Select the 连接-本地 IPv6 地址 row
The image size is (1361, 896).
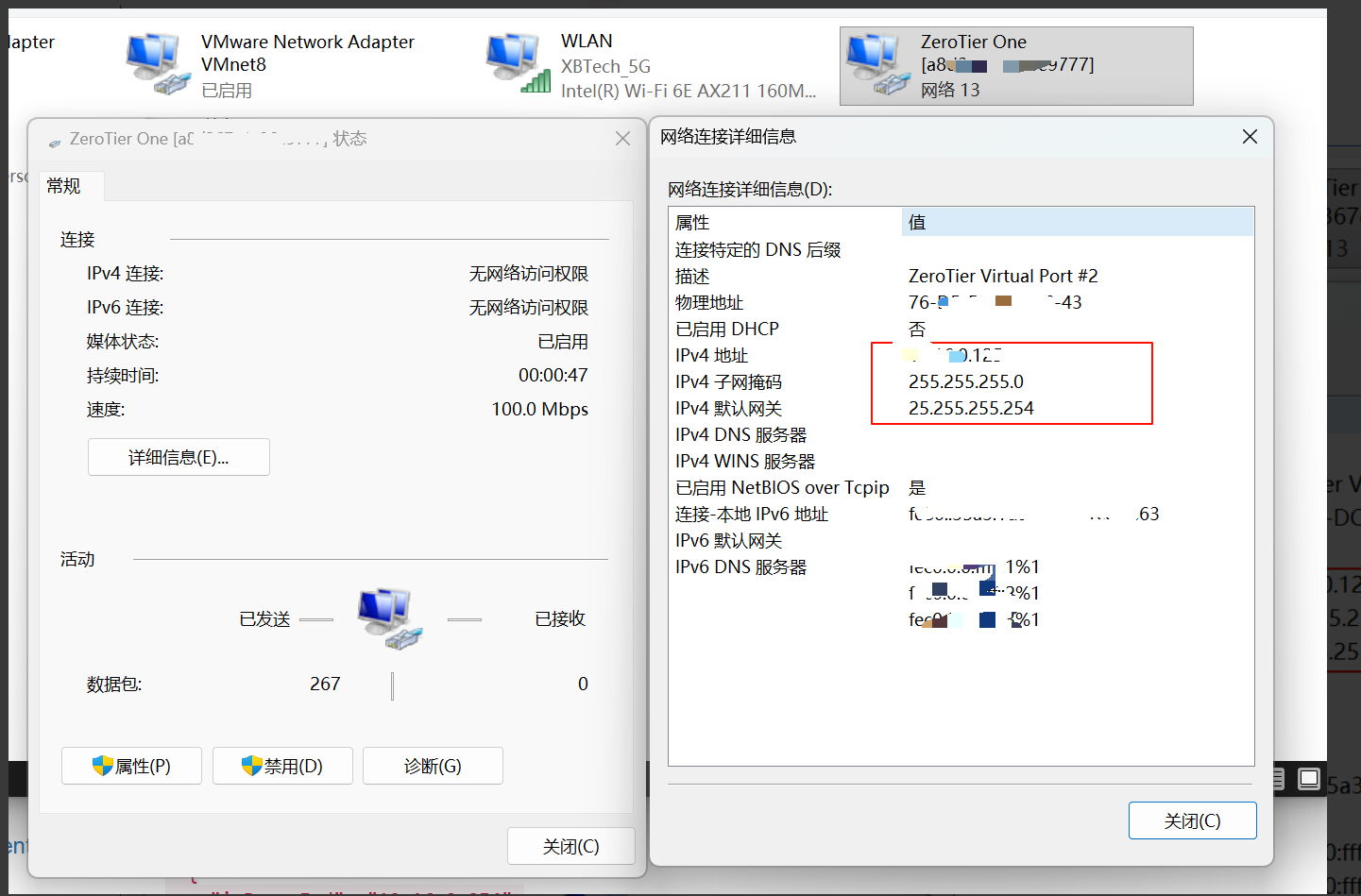(961, 514)
